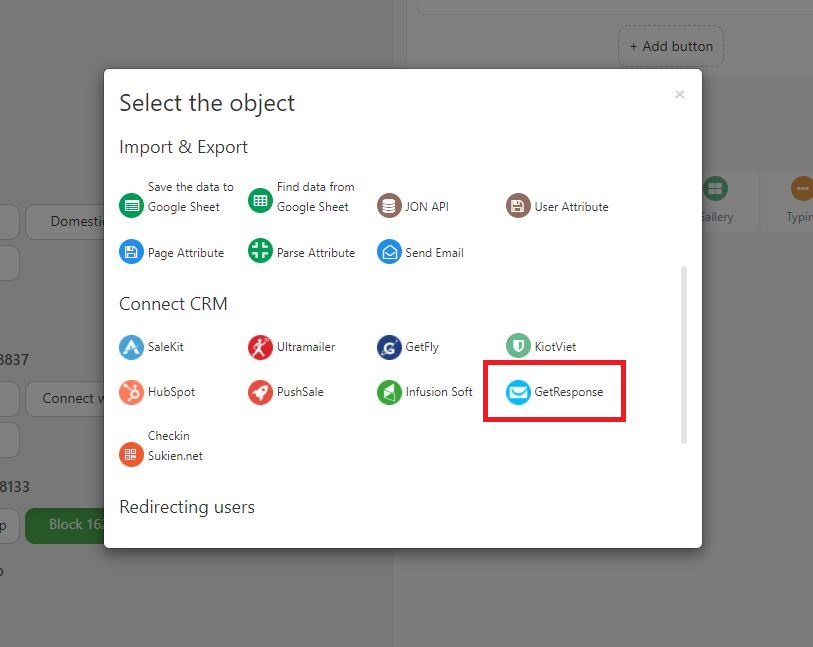
Task: Click the Find data from Google Sheet label
Action: coord(315,196)
